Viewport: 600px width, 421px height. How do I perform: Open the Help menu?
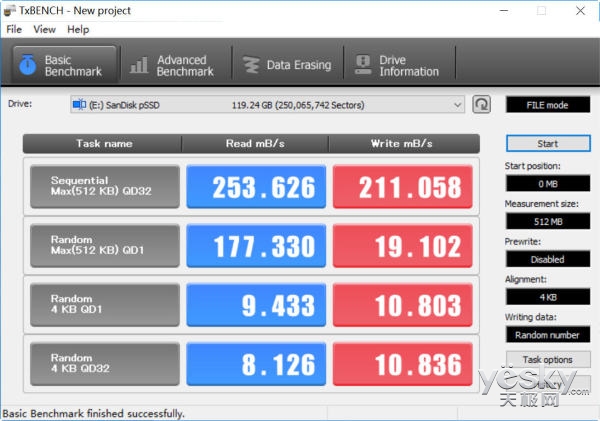78,29
